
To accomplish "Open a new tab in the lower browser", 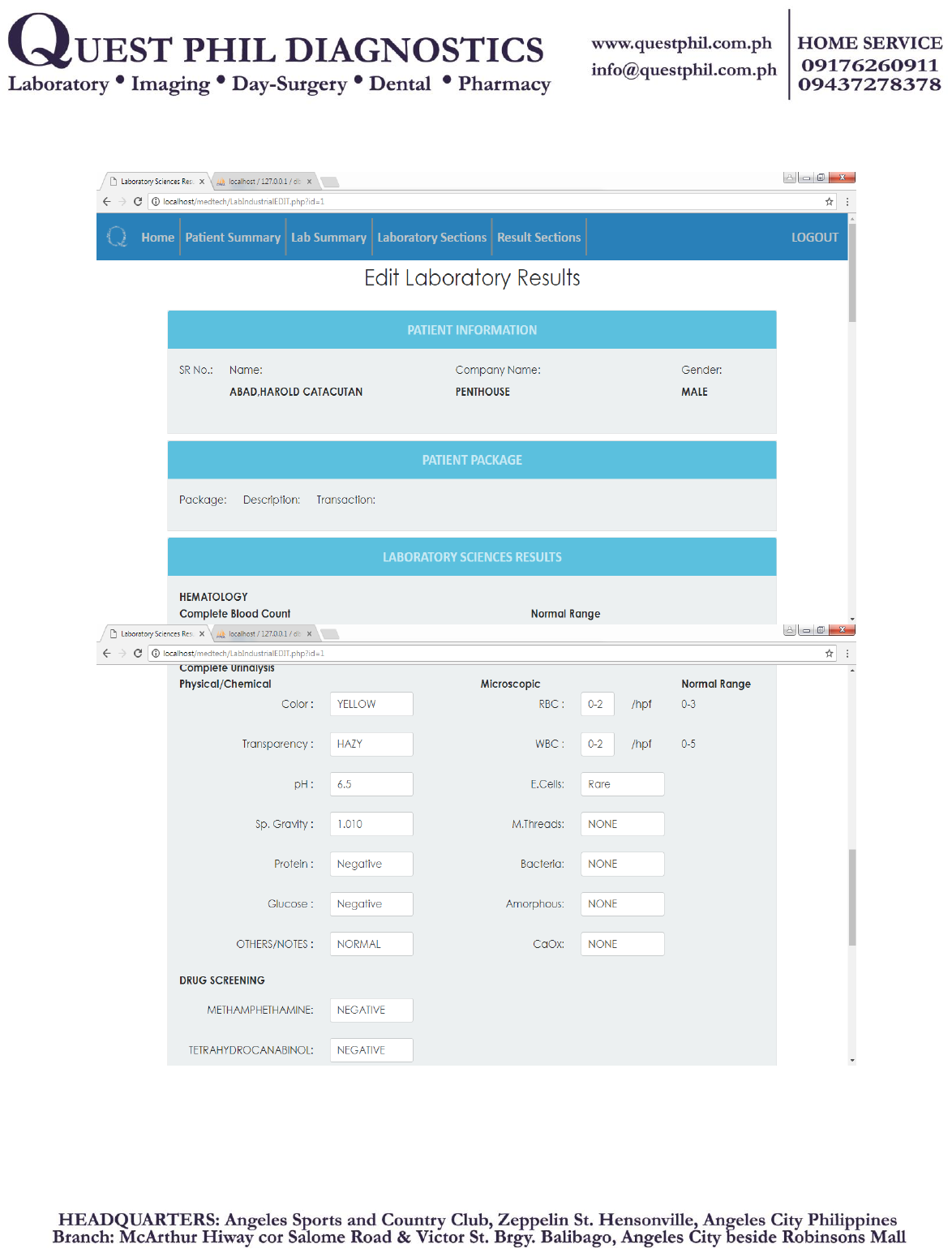I will coord(330,634).
